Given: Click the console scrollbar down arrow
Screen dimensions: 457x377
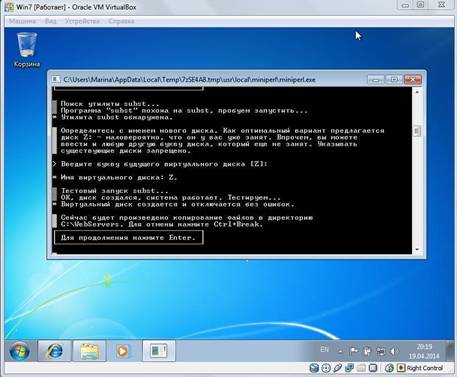Looking at the screenshot, I should coord(417,249).
